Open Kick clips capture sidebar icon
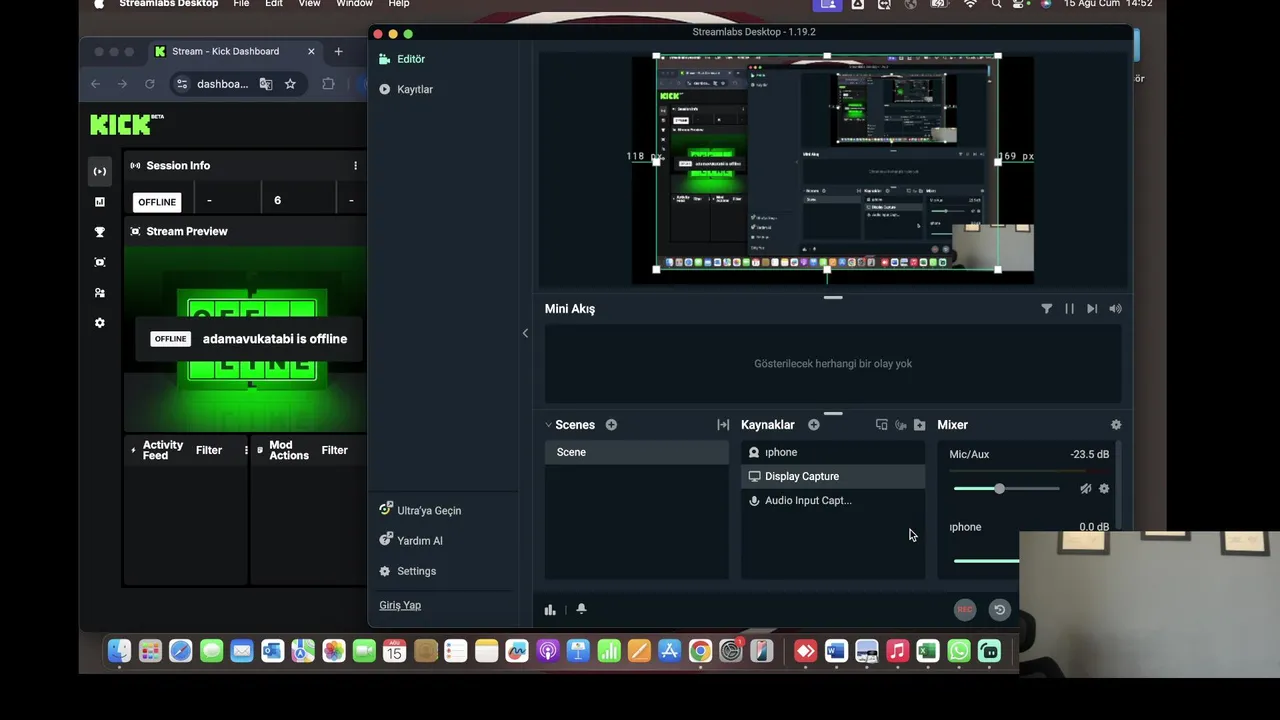The height and width of the screenshot is (720, 1280). tap(99, 262)
